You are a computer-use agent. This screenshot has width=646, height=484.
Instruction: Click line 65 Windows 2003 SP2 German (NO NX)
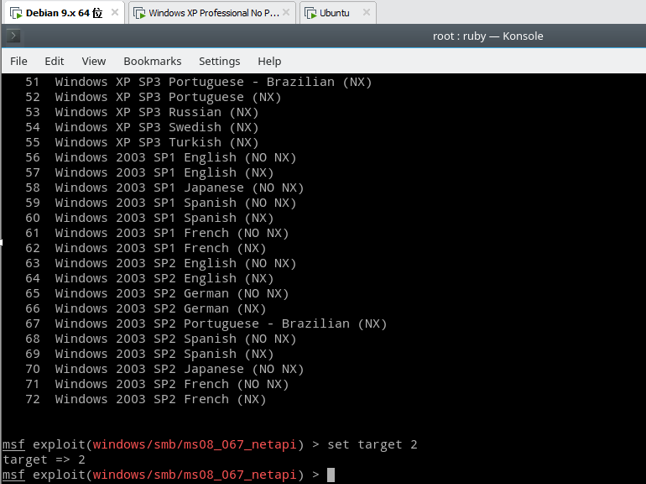click(x=157, y=293)
